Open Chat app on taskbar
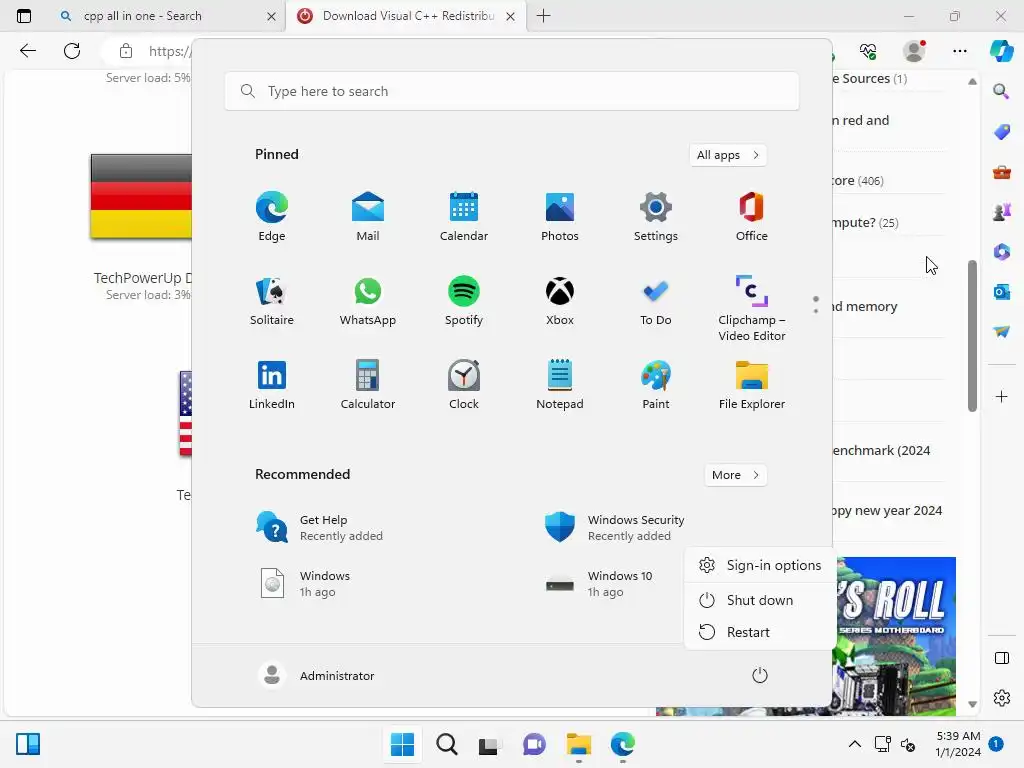 click(534, 744)
